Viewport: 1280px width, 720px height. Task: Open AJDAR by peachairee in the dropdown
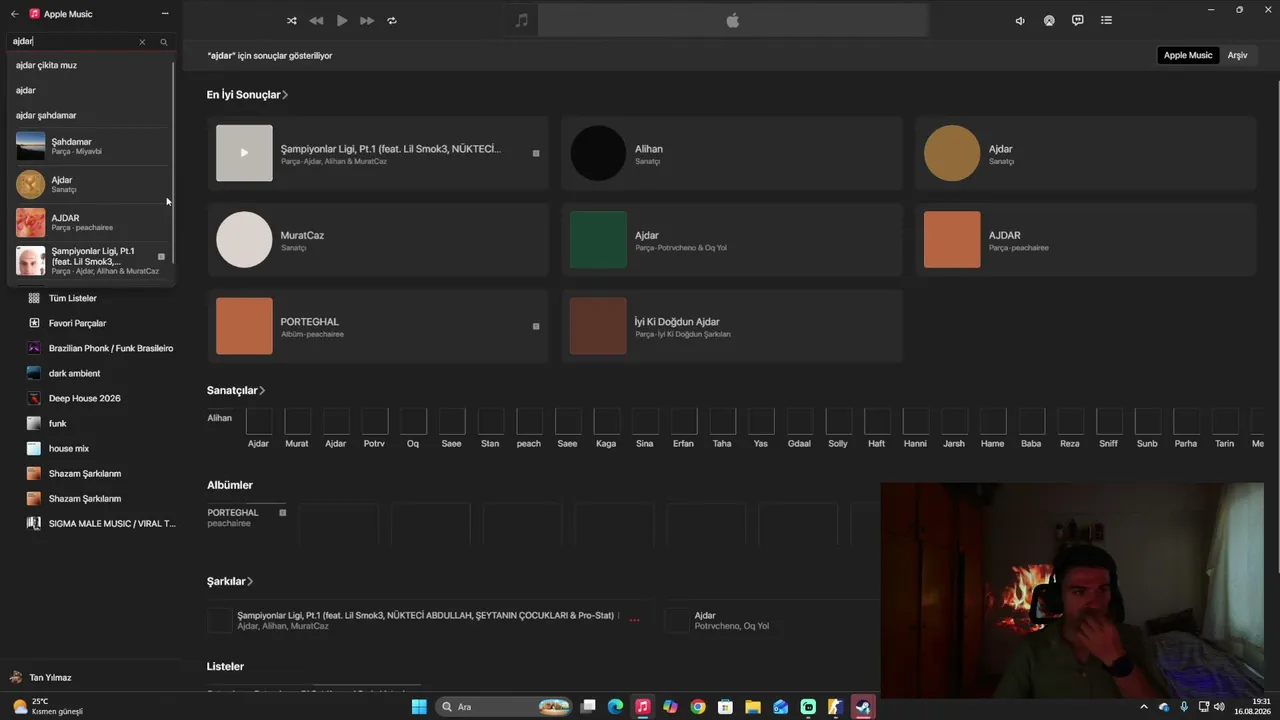[x=90, y=222]
